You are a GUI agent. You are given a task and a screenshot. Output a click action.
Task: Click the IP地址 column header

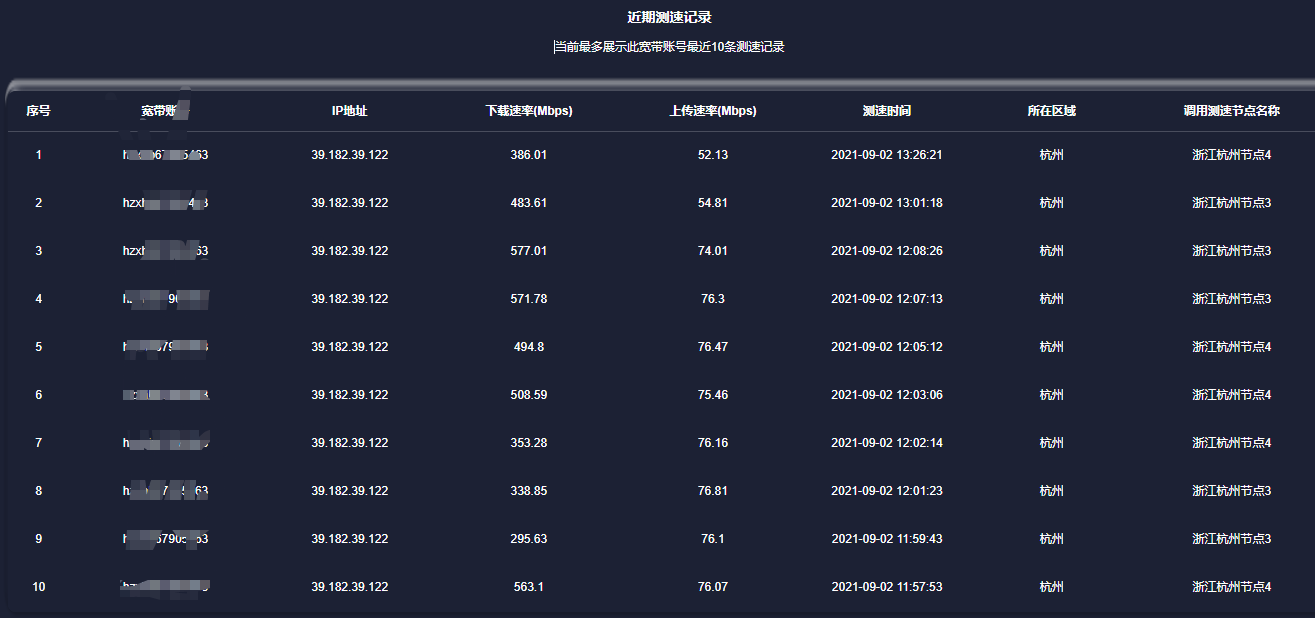tap(349, 111)
